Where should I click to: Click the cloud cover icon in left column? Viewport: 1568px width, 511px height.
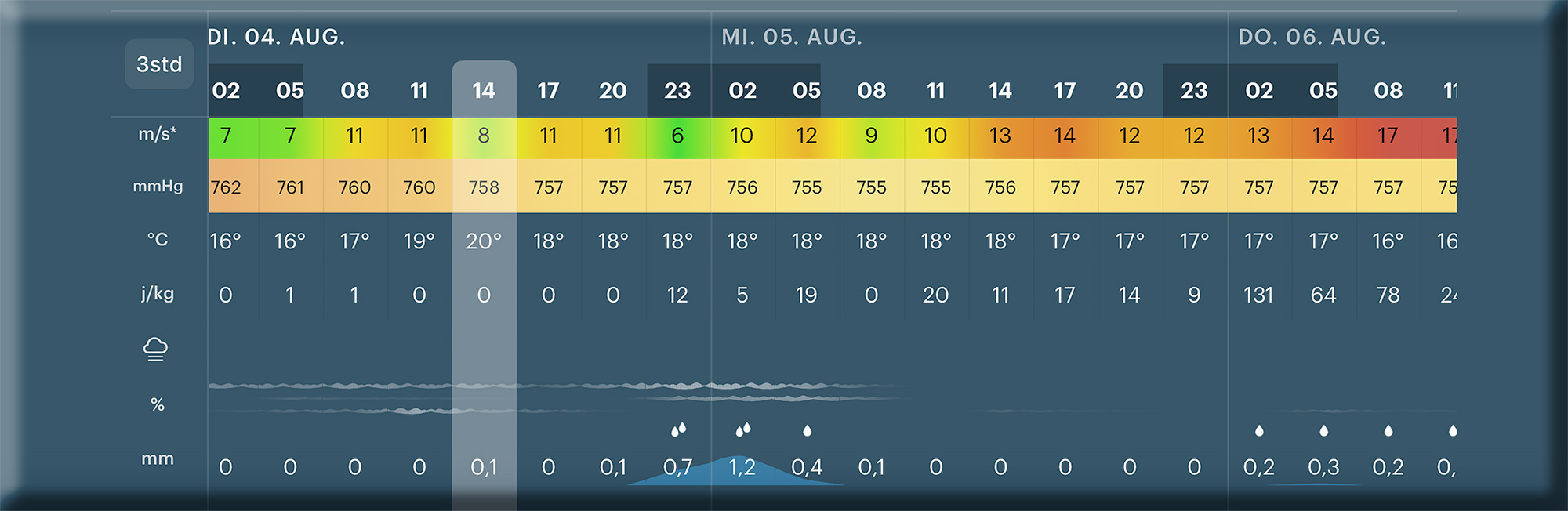[x=156, y=349]
